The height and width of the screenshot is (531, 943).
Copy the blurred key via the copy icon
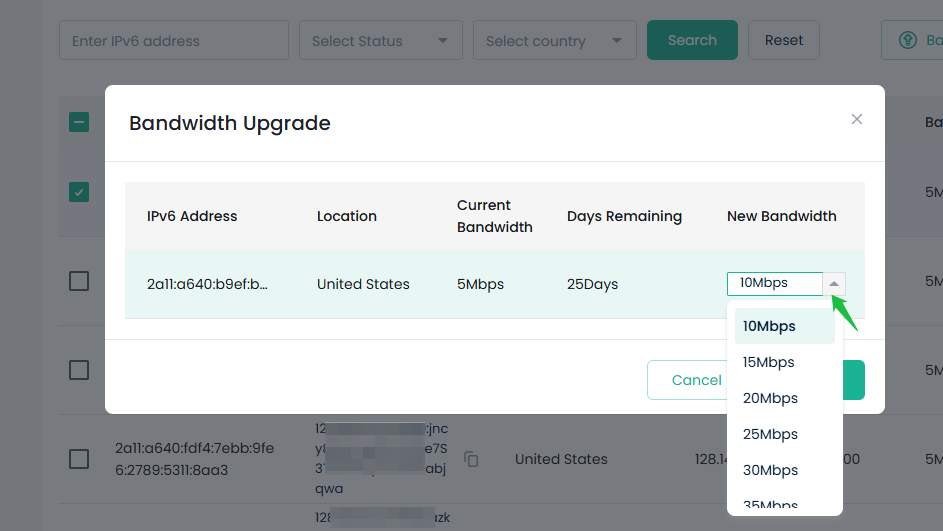click(x=472, y=459)
